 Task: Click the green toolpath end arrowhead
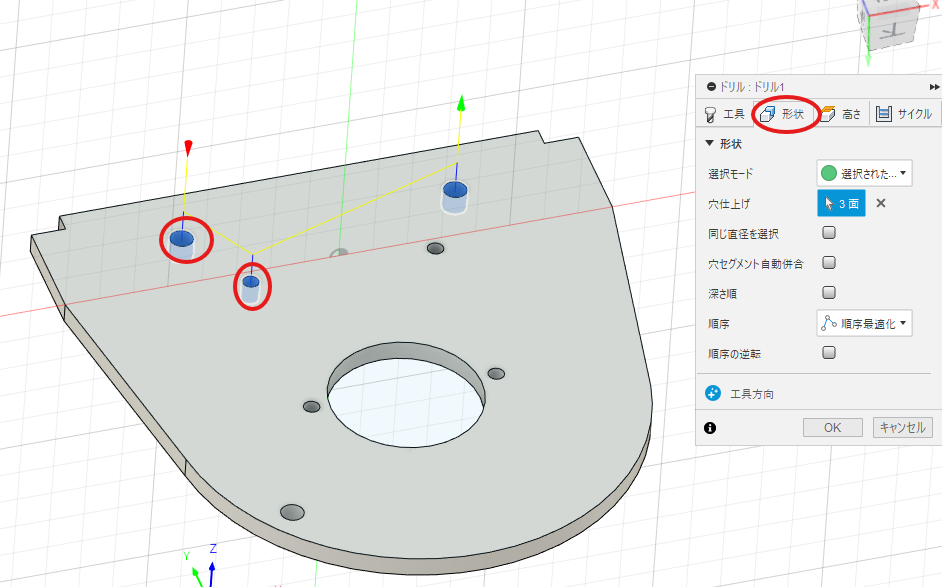tap(461, 103)
